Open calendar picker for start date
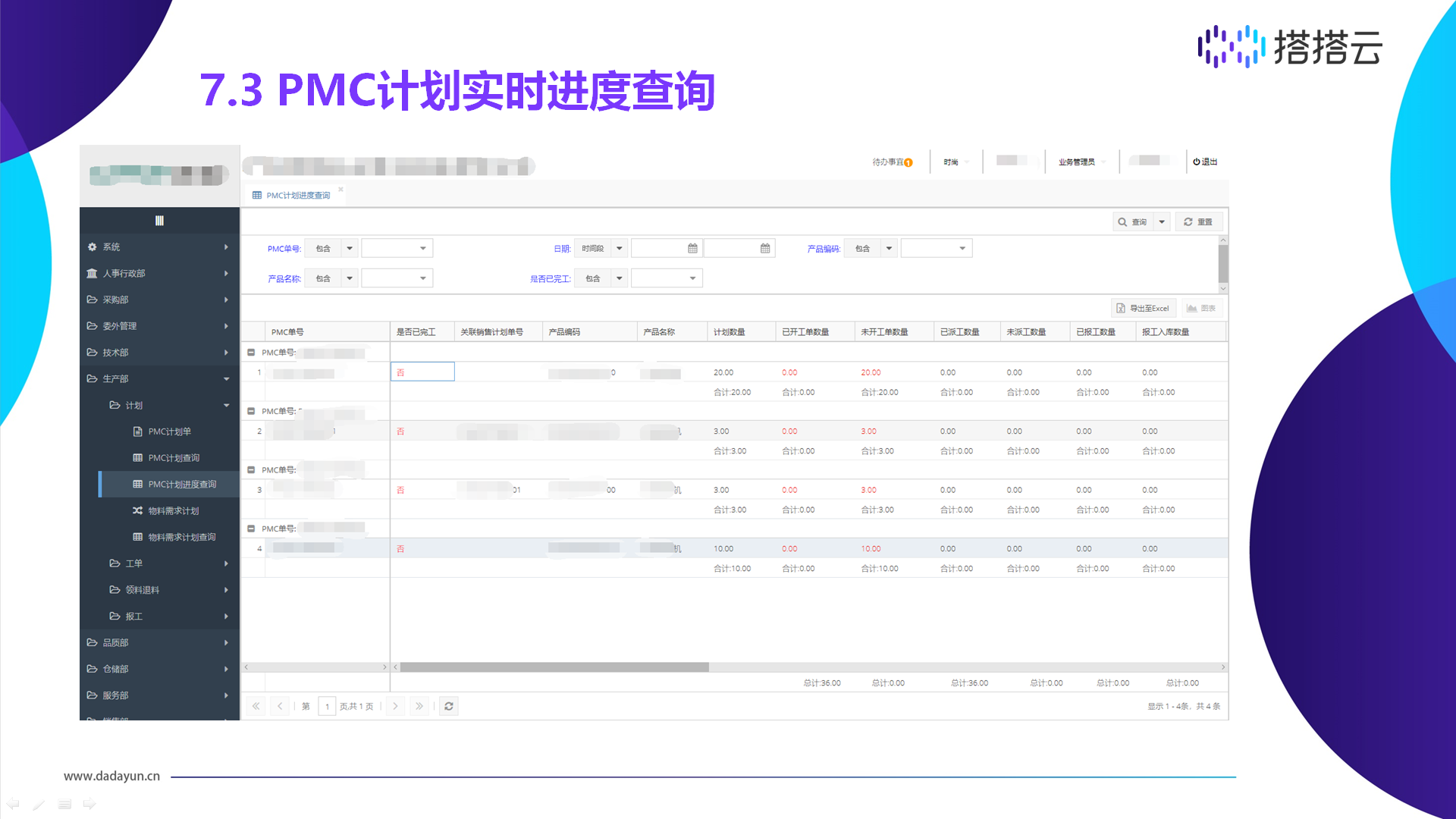Viewport: 1456px width, 819px height. coord(692,249)
